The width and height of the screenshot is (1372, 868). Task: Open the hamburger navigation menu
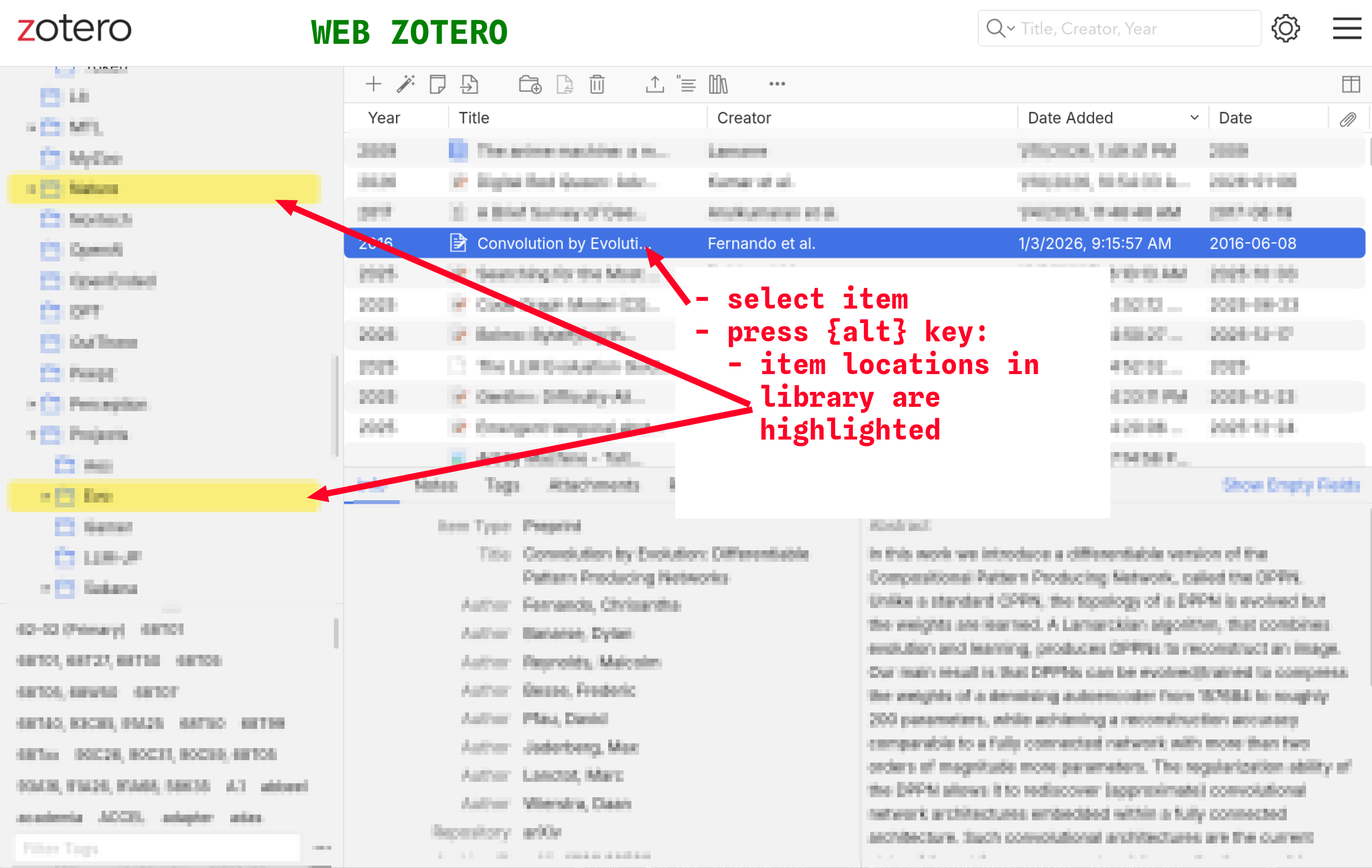pyautogui.click(x=1346, y=28)
